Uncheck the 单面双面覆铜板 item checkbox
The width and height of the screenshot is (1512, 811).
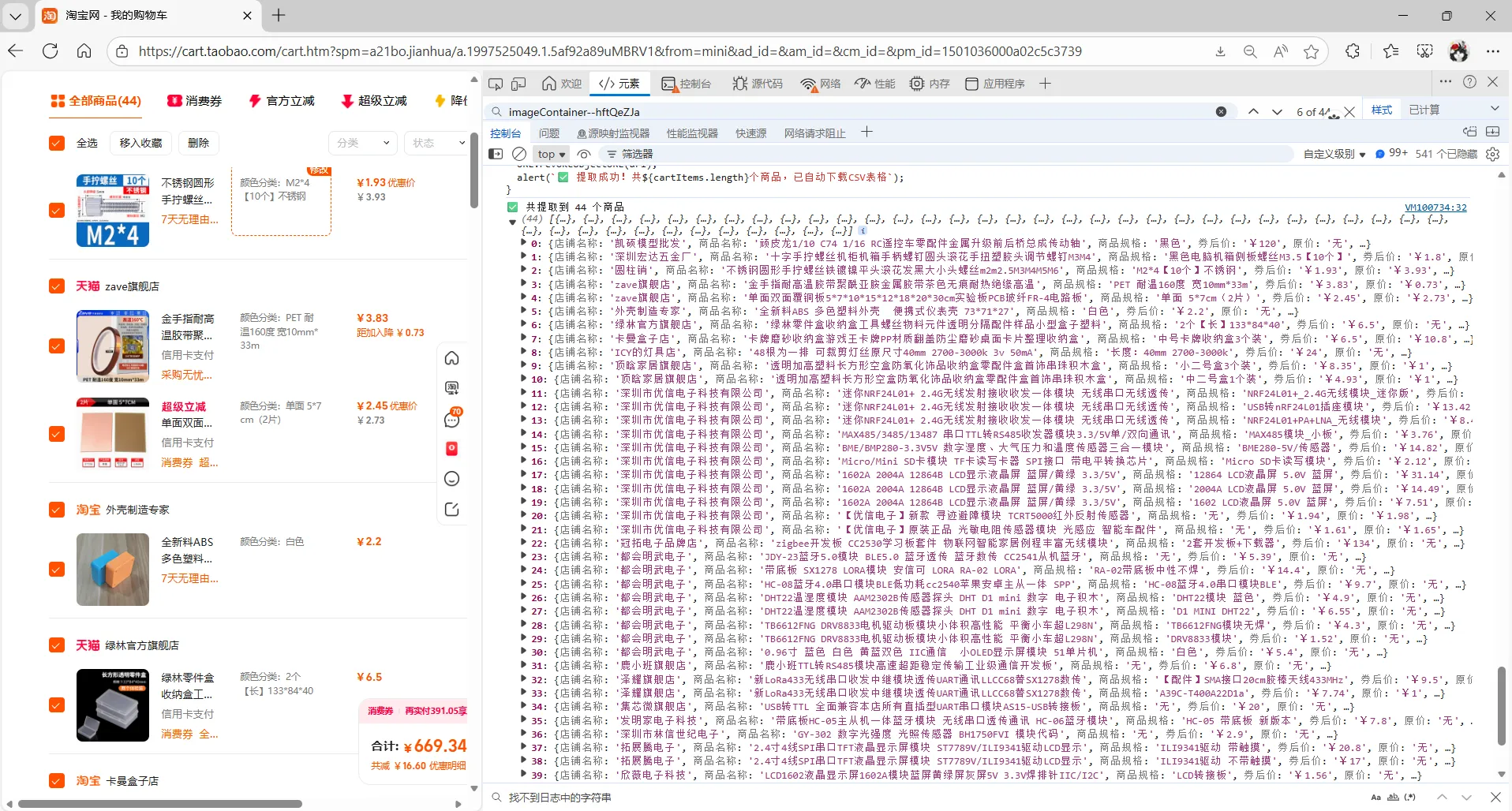pos(57,434)
